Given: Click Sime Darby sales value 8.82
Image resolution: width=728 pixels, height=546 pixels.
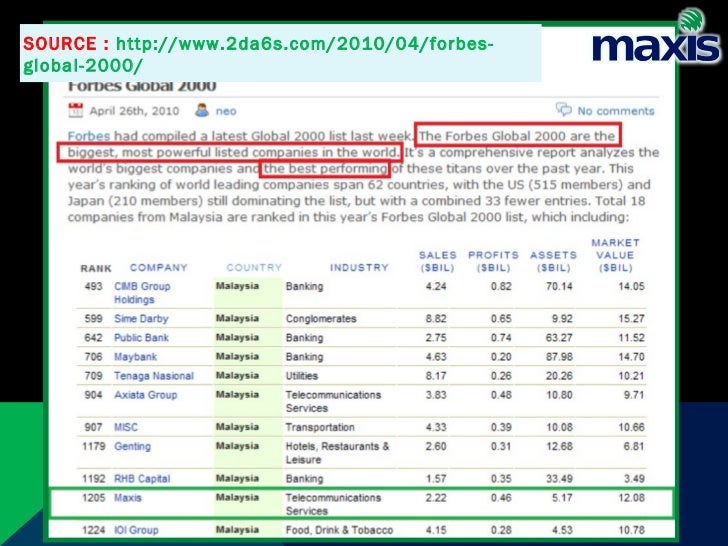Looking at the screenshot, I should [436, 318].
